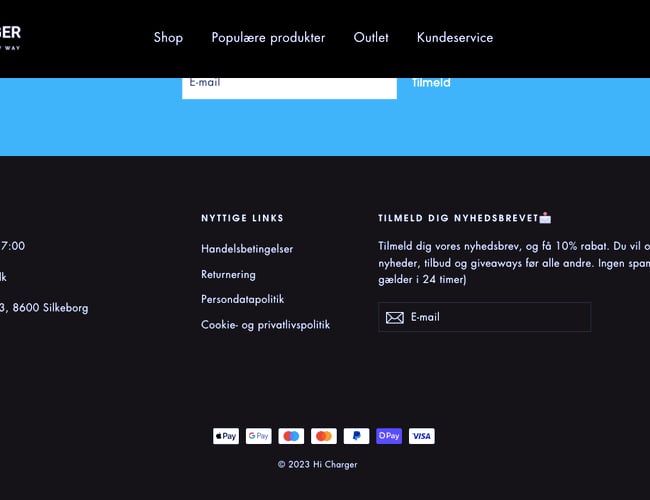Screen dimensions: 650x500
Task: Click the Apple Pay payment icon
Action: pos(226,436)
